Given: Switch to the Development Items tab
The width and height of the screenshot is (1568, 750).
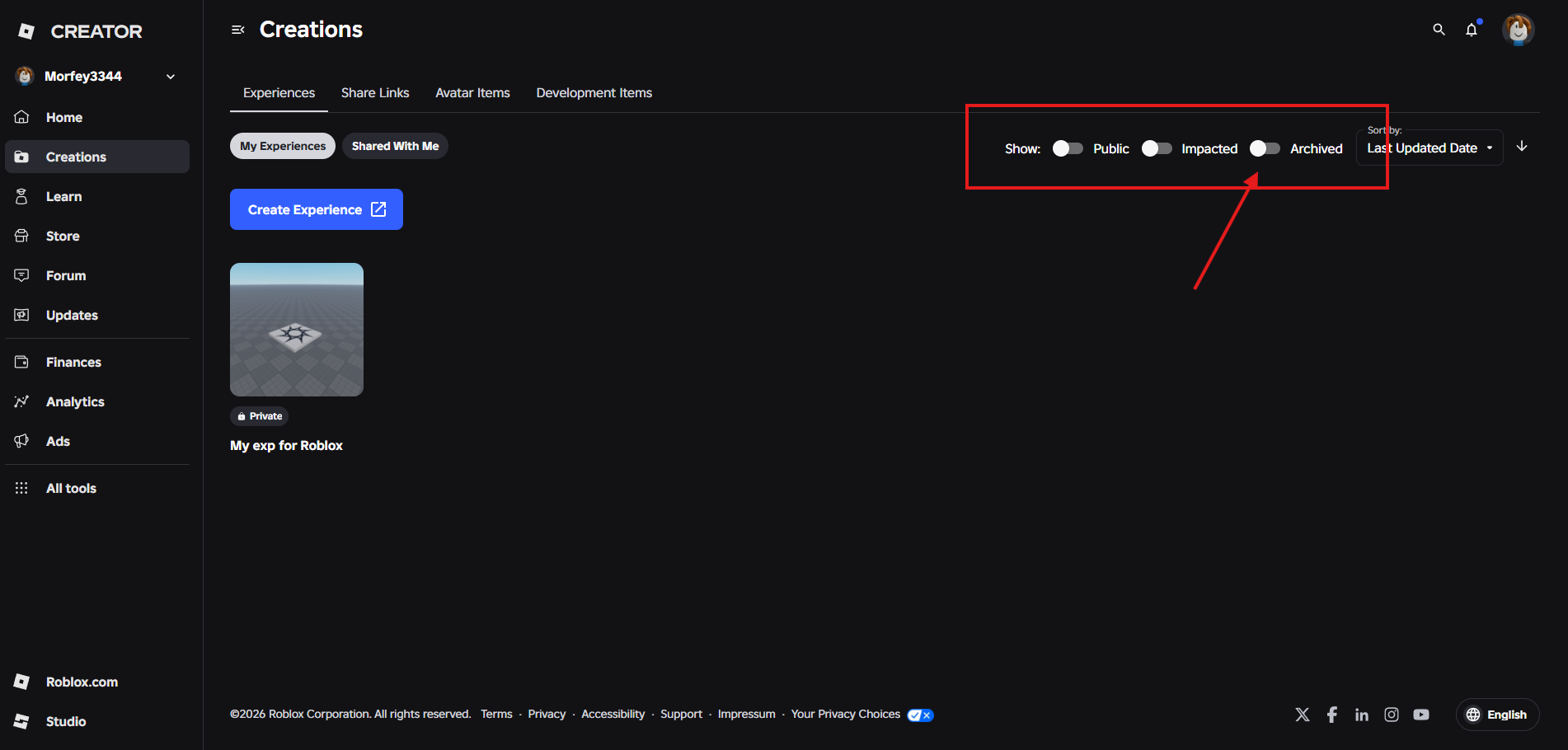Looking at the screenshot, I should point(594,93).
